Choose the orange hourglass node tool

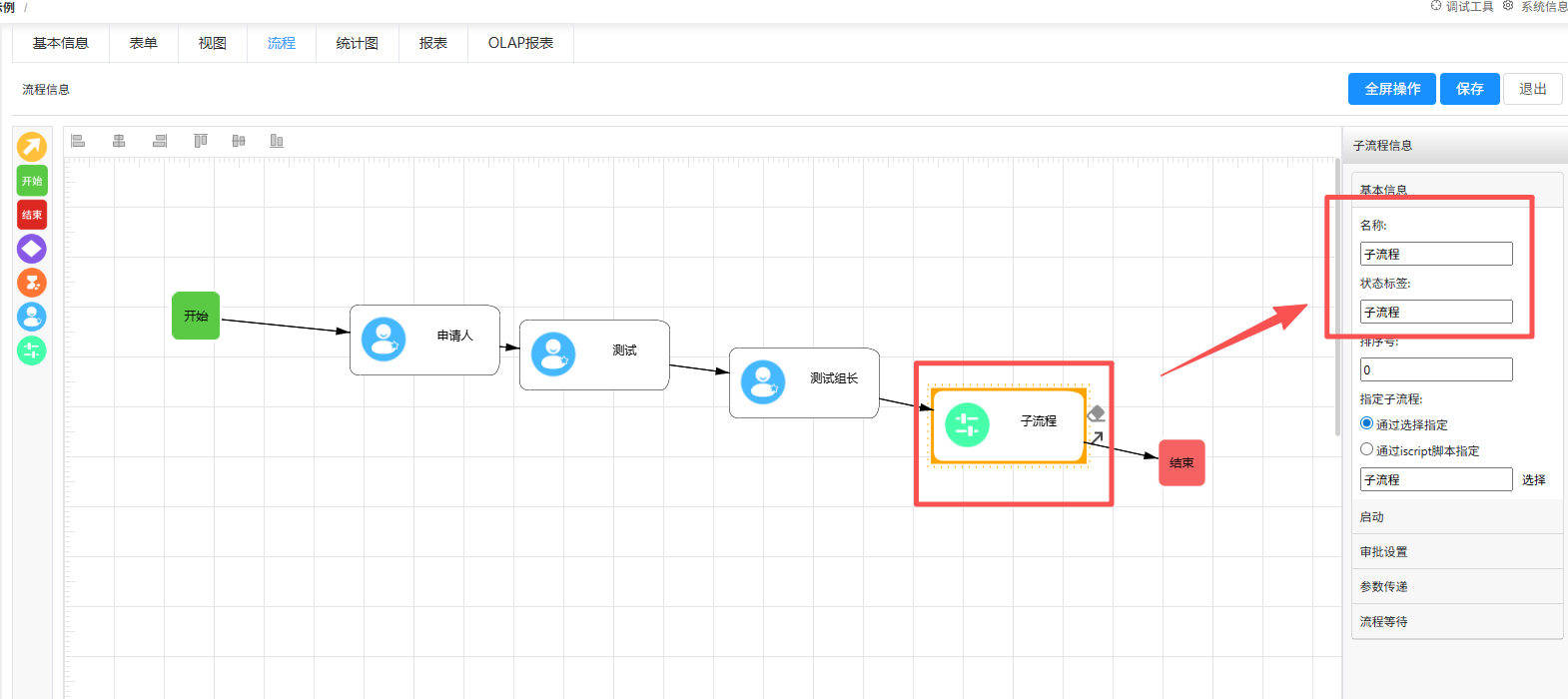(x=32, y=283)
